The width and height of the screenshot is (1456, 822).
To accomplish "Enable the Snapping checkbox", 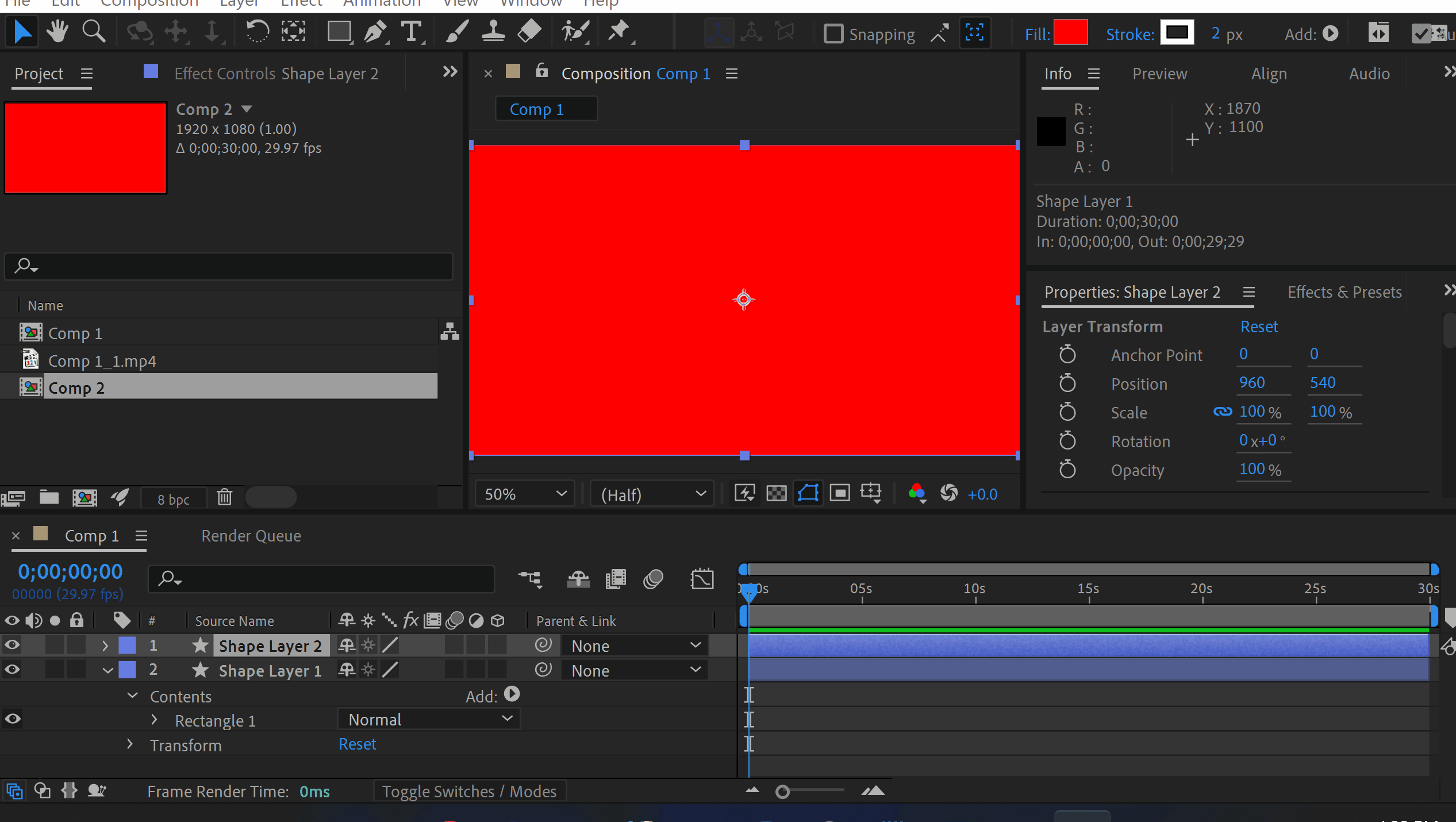I will pyautogui.click(x=833, y=34).
